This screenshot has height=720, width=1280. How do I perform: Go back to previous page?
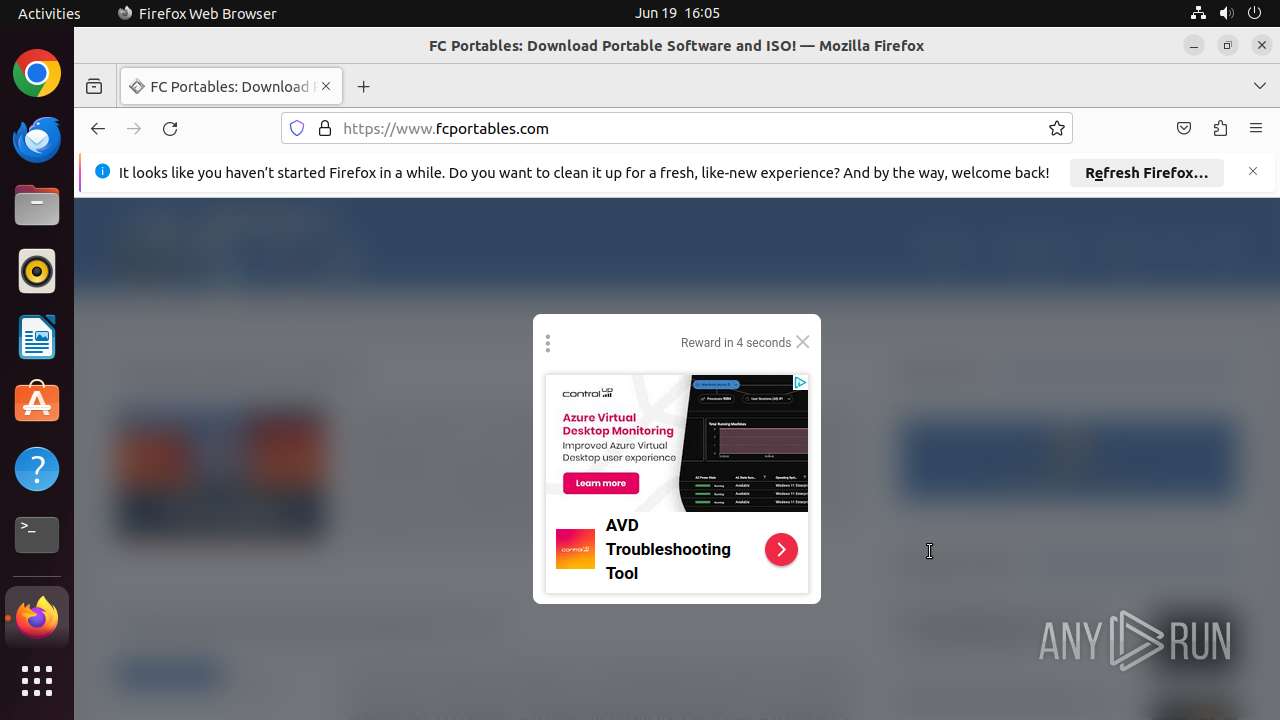coord(97,129)
